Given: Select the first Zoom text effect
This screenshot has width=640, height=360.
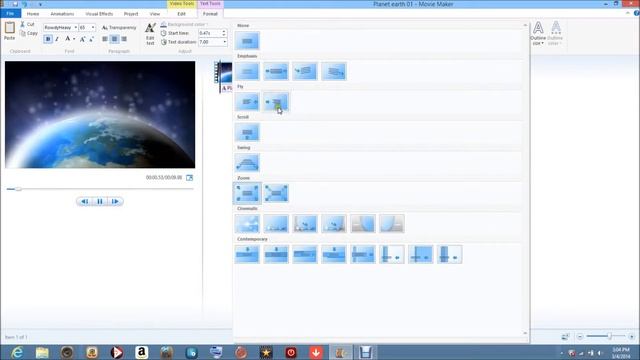Looking at the screenshot, I should (x=247, y=193).
